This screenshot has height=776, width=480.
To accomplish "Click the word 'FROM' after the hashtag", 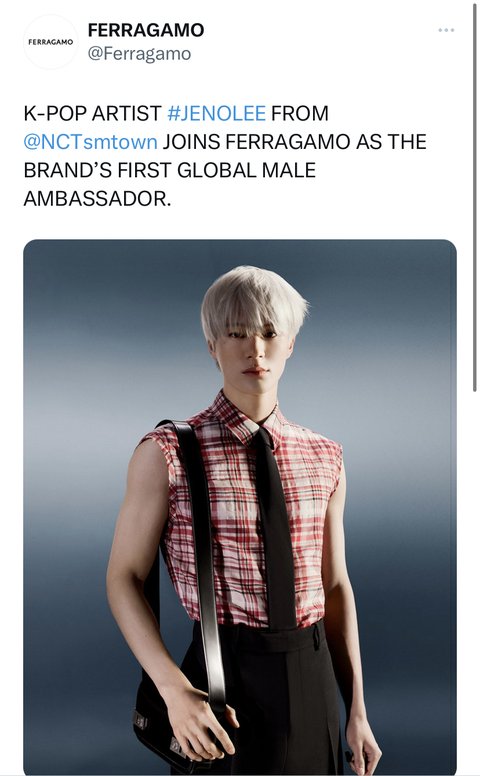I will pyautogui.click(x=300, y=113).
